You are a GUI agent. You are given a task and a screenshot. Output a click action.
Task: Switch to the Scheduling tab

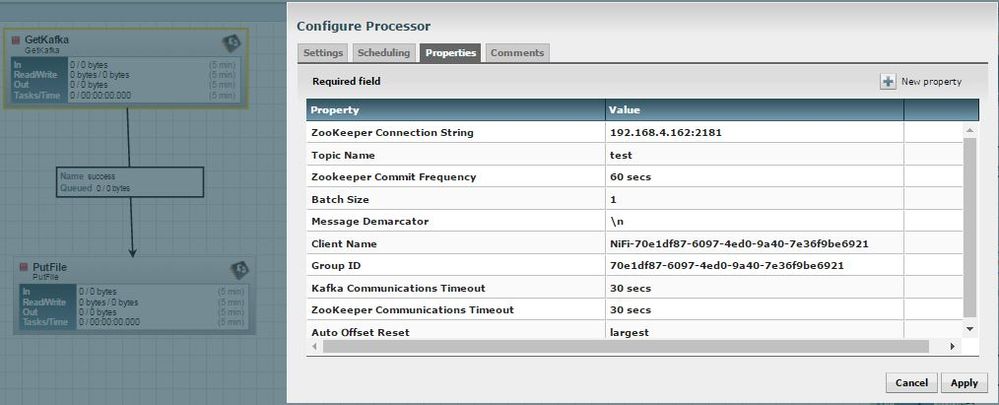point(383,53)
